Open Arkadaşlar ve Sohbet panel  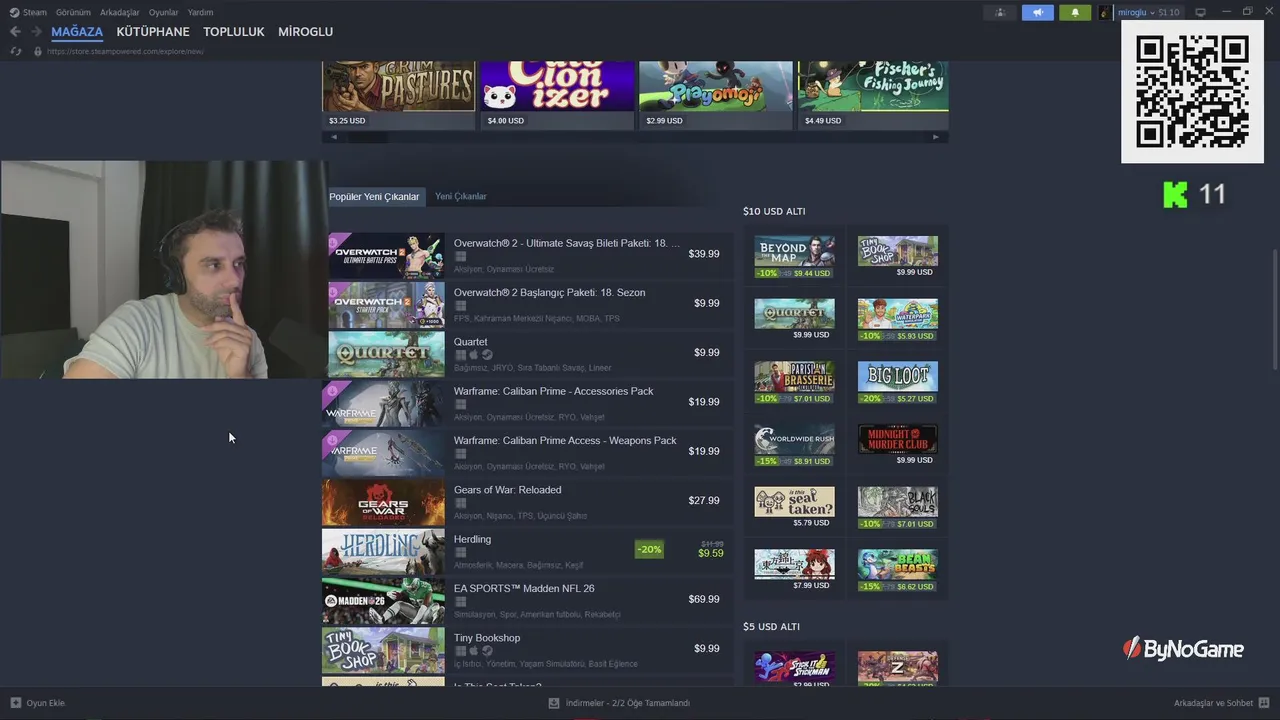[1222, 703]
